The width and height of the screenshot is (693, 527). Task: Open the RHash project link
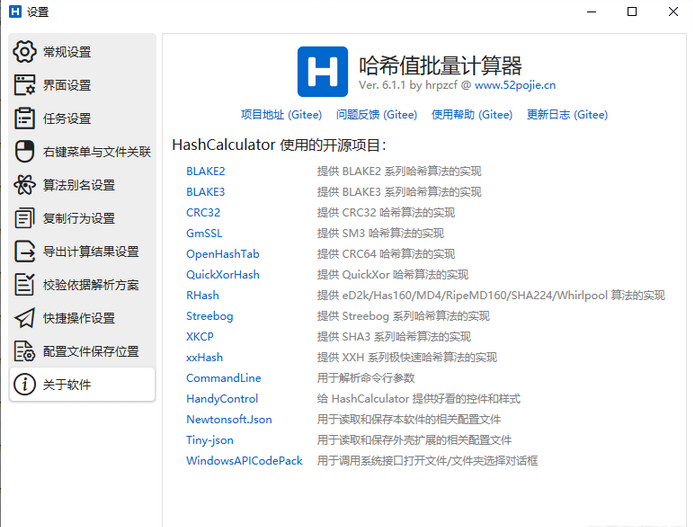pyautogui.click(x=202, y=295)
